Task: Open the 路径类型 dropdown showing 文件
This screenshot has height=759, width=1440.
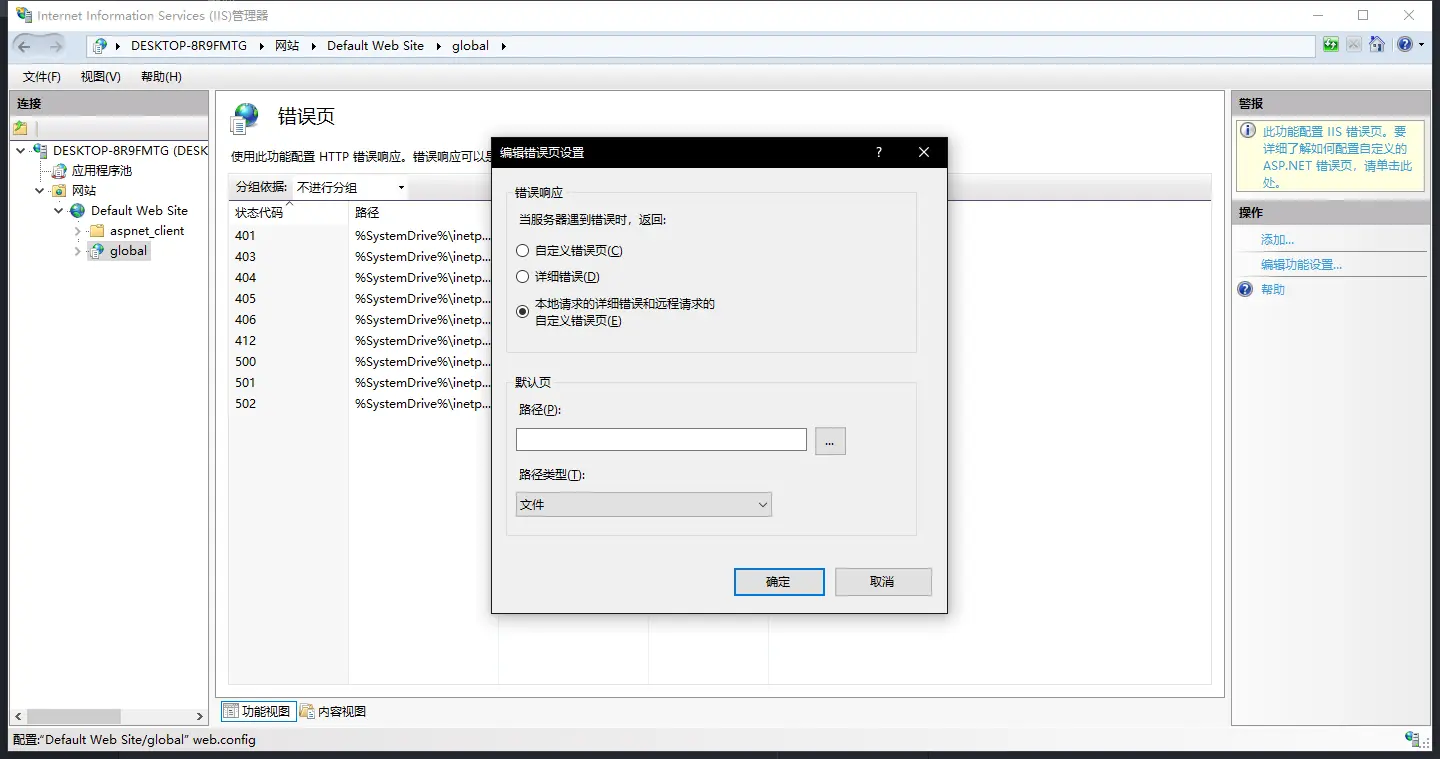Action: [x=644, y=505]
